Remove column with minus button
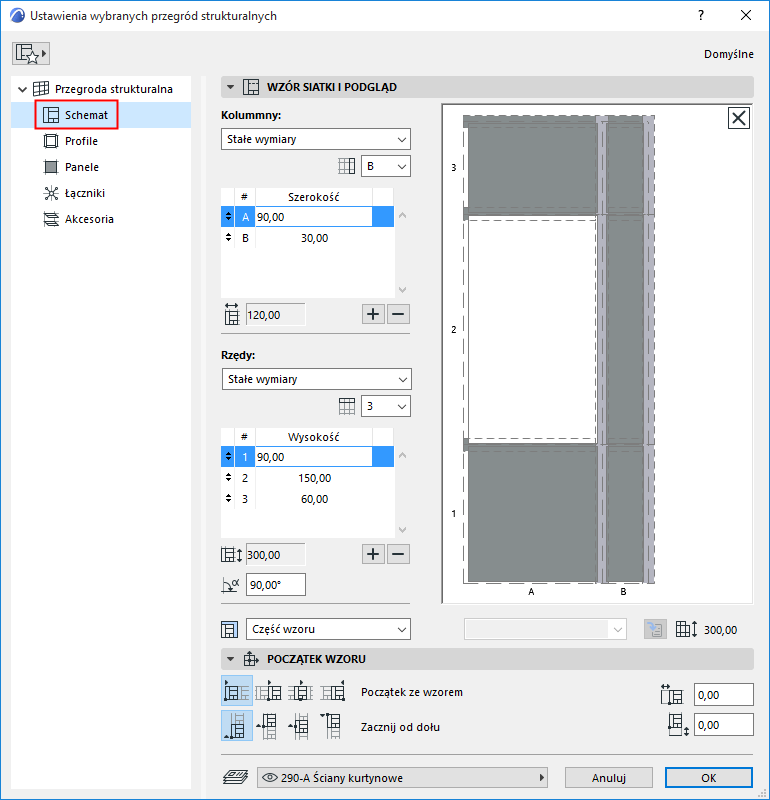 coord(399,314)
